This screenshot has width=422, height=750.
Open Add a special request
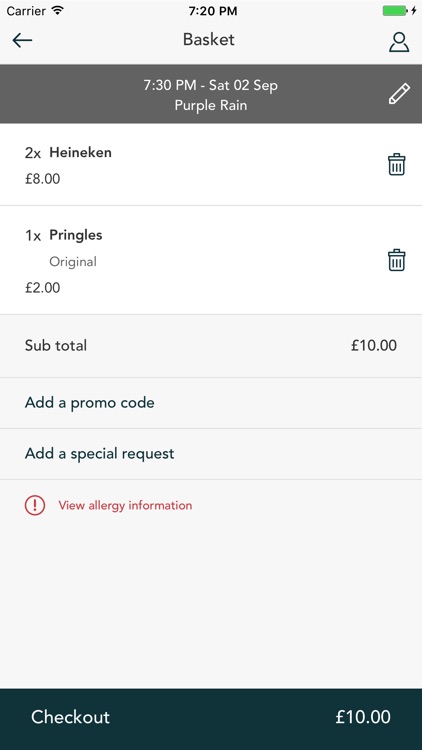(x=211, y=453)
